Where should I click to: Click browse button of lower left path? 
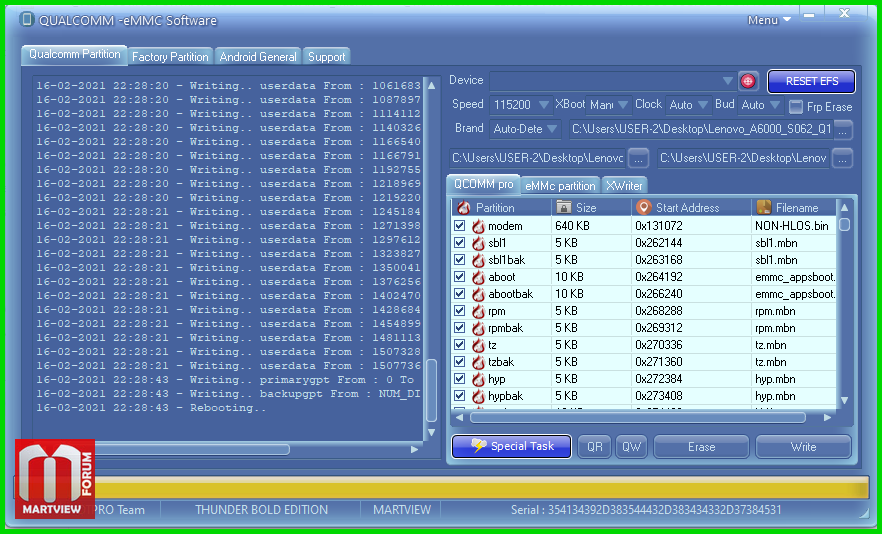point(638,159)
